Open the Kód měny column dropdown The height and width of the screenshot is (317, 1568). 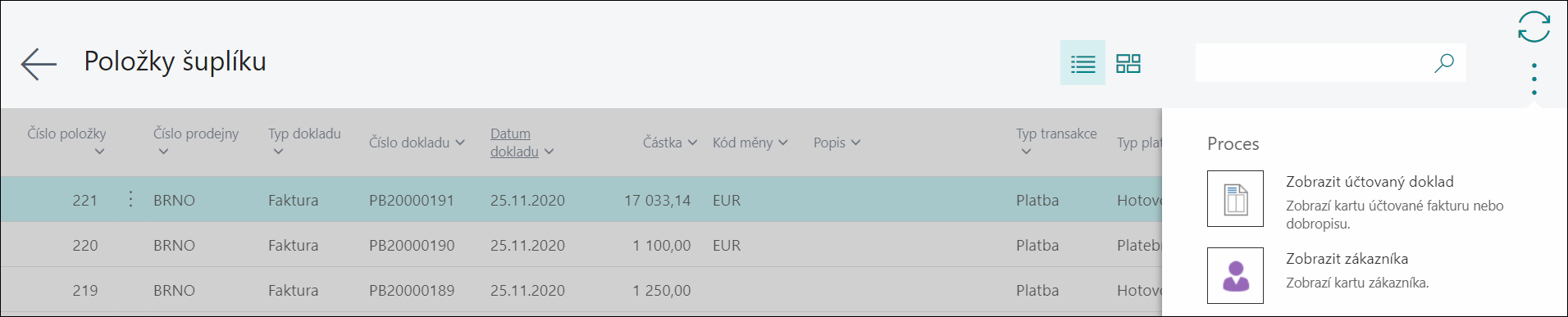[783, 143]
